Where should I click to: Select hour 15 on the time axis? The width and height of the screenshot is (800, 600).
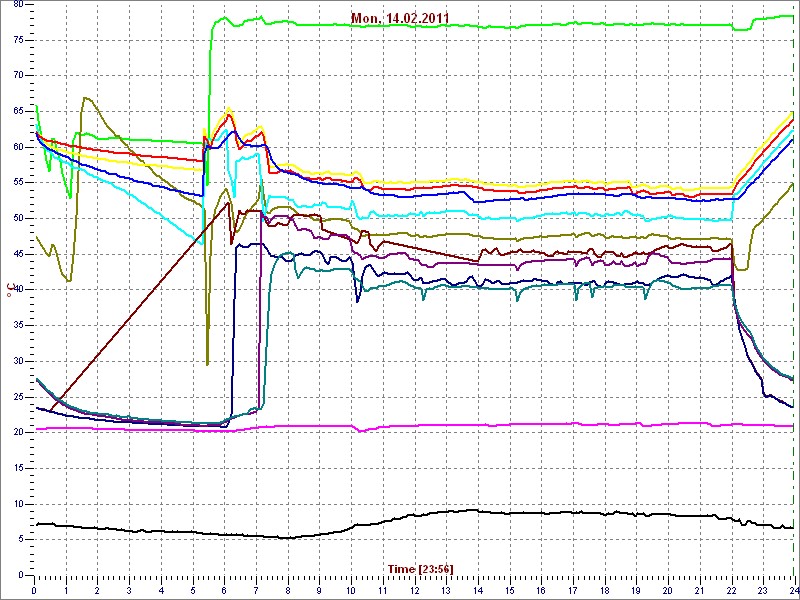tap(510, 590)
